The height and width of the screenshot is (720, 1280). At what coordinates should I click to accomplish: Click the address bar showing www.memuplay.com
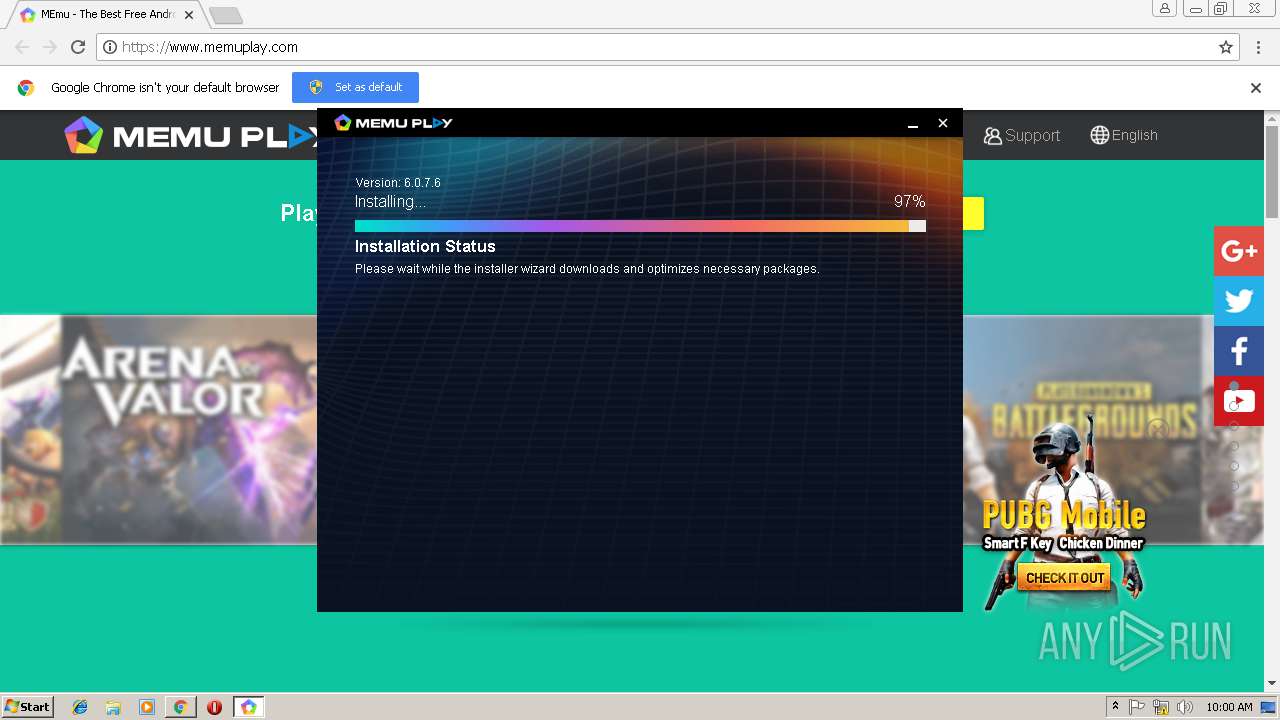[x=668, y=47]
